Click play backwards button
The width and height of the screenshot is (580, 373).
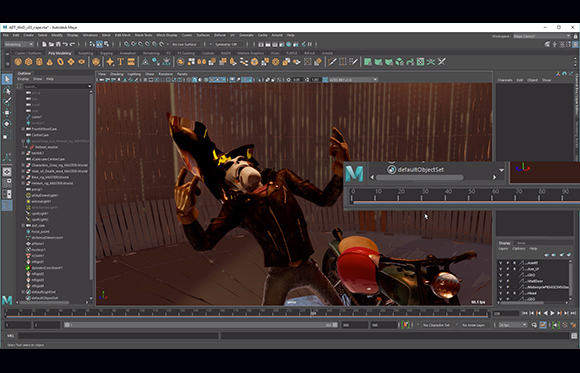coord(546,313)
